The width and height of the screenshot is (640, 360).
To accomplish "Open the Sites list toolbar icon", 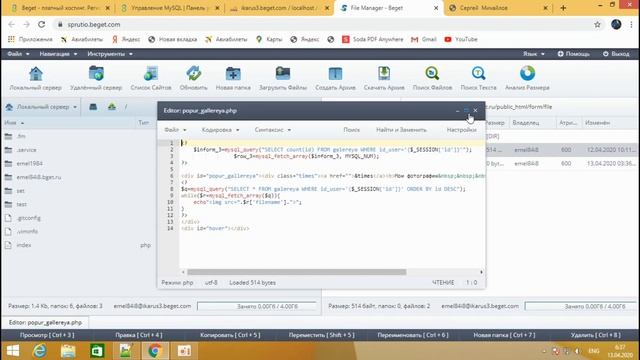I will [151, 78].
